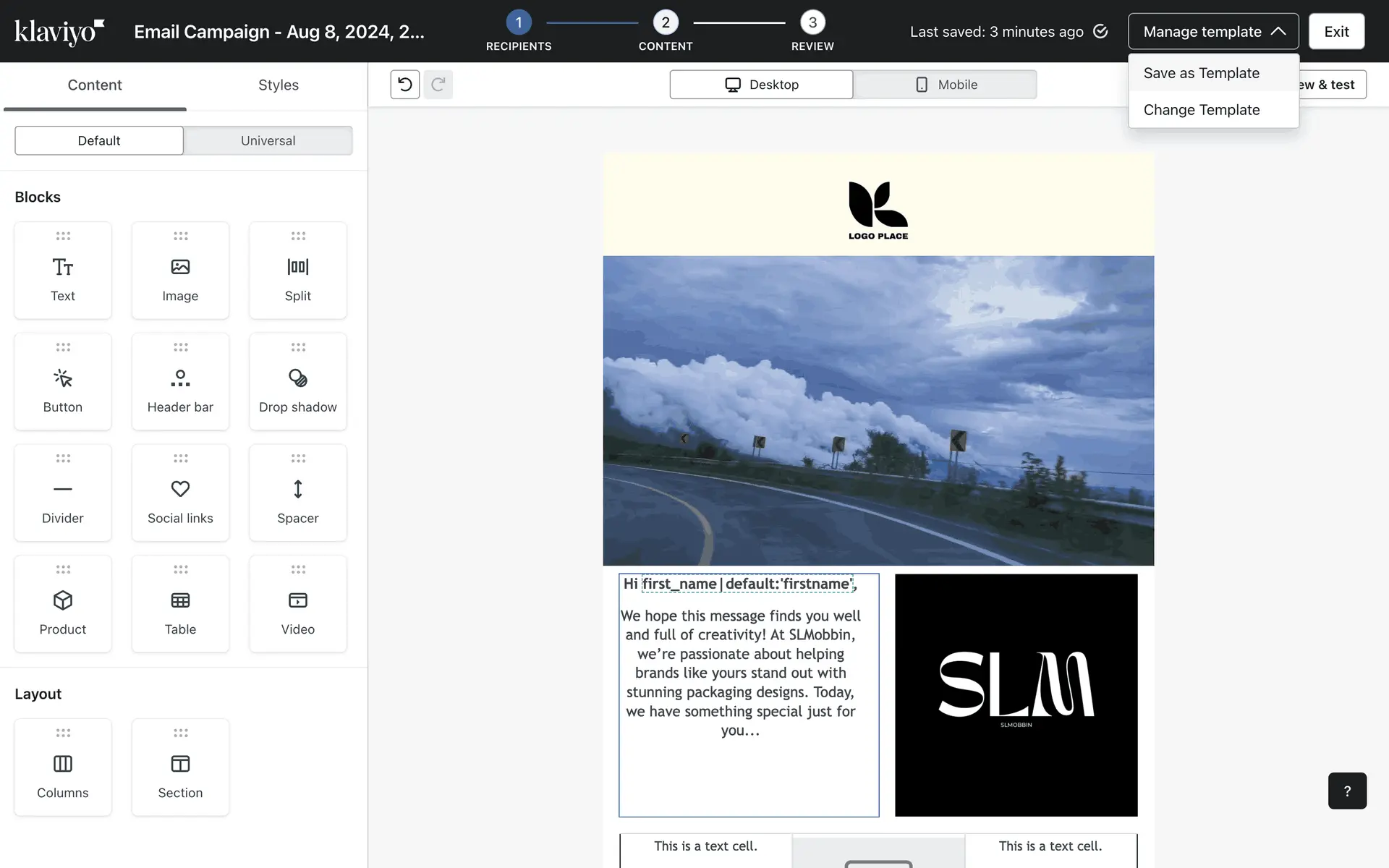The image size is (1389, 868).
Task: Select the Text block icon
Action: pos(63,268)
